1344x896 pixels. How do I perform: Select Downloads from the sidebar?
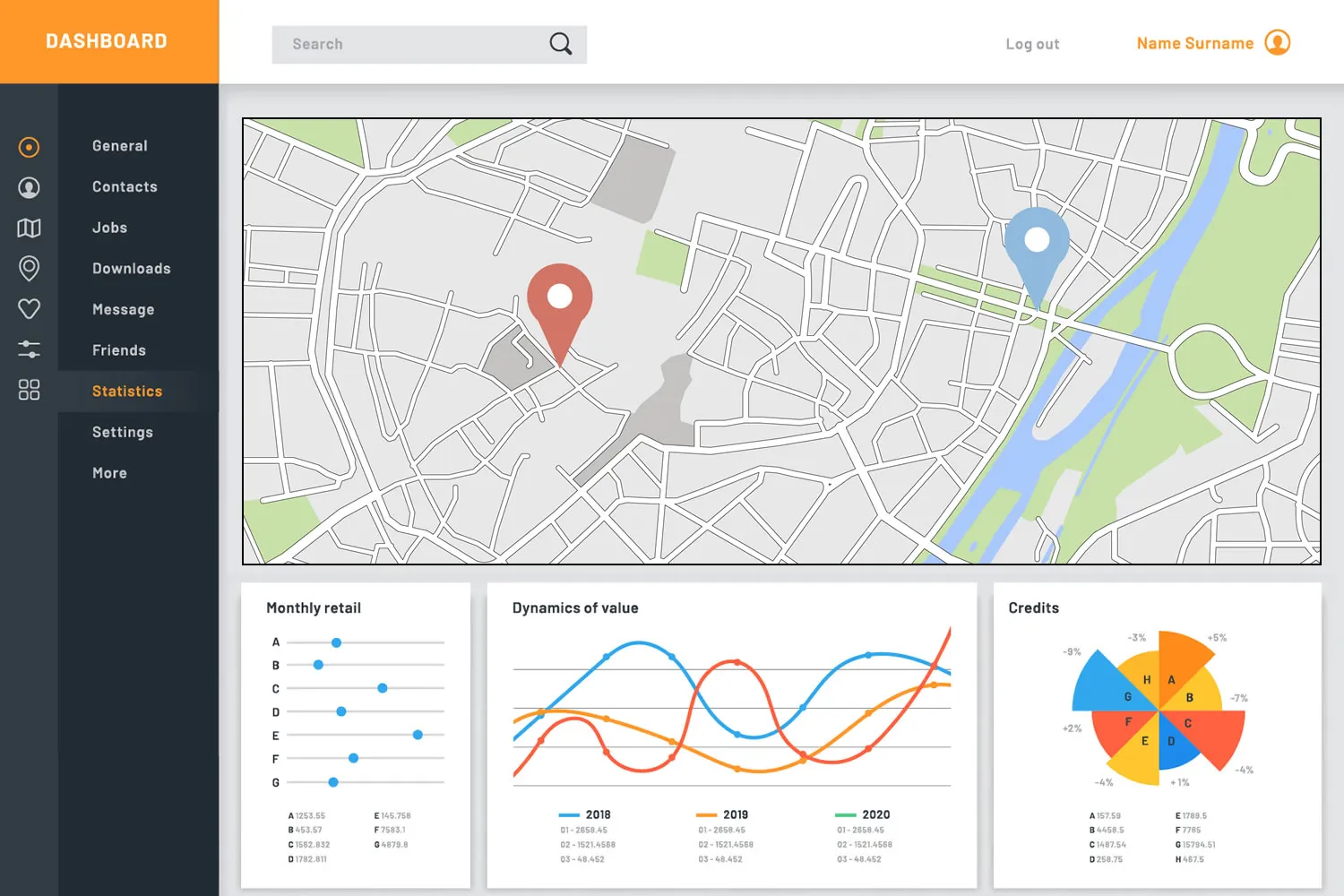(131, 269)
